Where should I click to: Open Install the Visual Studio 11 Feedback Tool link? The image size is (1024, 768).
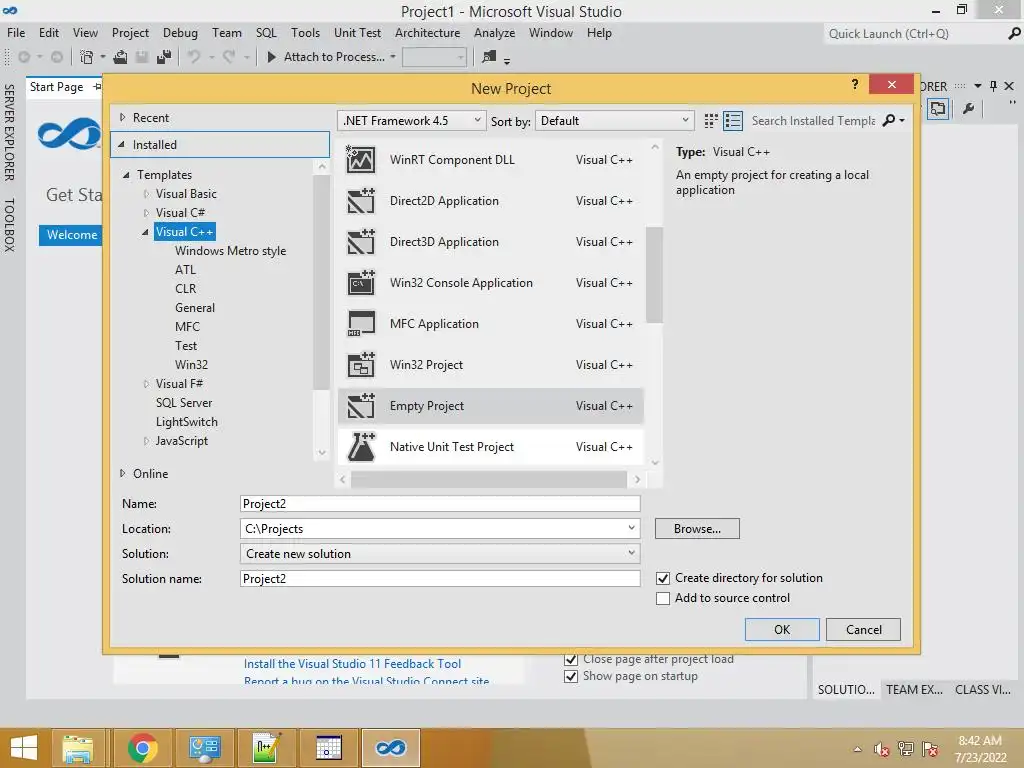pyautogui.click(x=353, y=664)
